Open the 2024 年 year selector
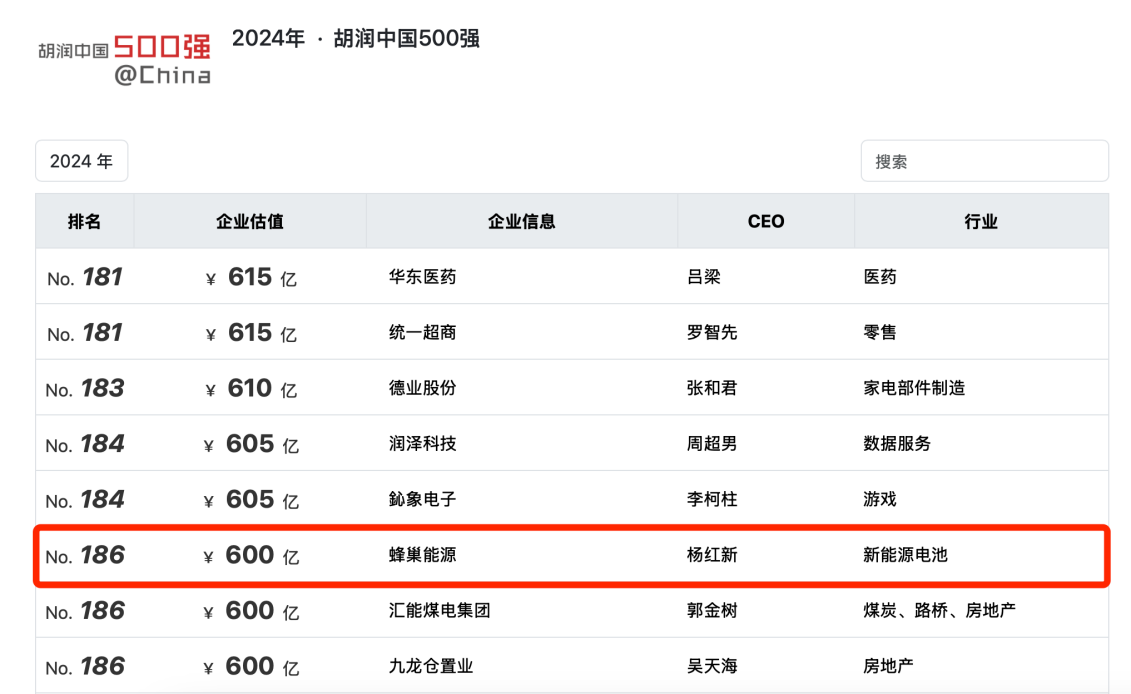The width and height of the screenshot is (1131, 694). click(82, 161)
